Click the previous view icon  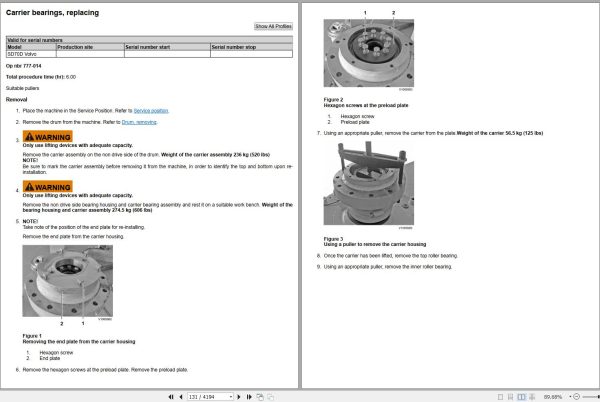pos(260,397)
